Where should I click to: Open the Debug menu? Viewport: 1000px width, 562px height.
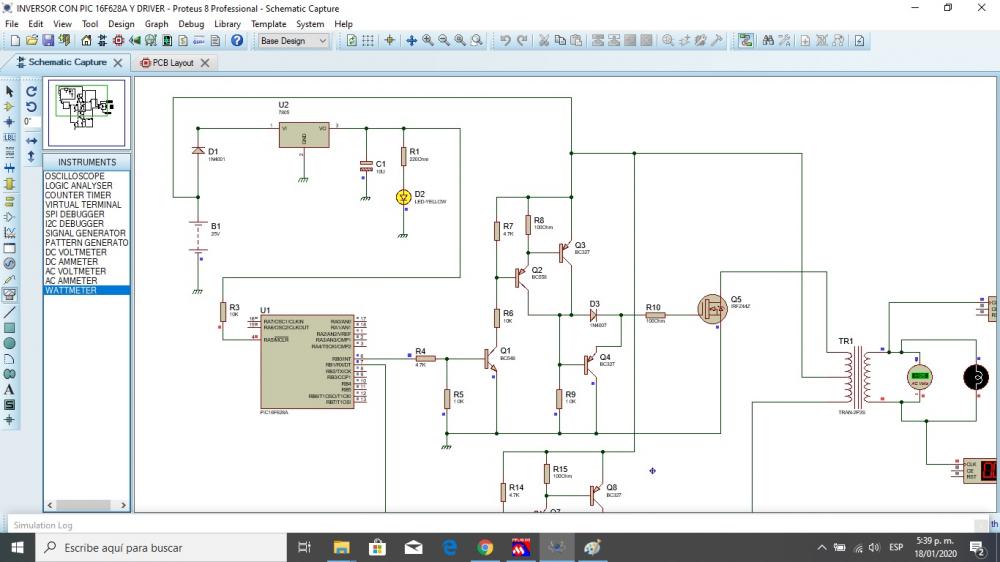(191, 24)
